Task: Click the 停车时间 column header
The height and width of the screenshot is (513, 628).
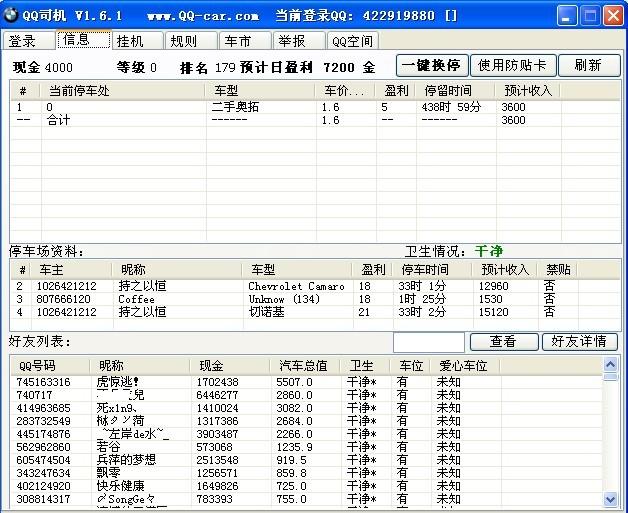Action: pos(433,270)
